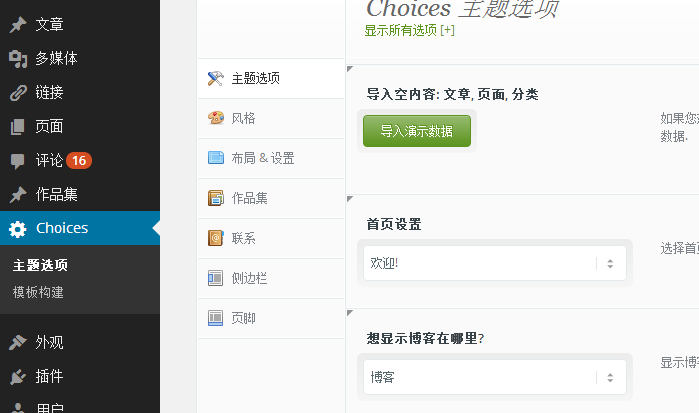Click the 导入演示数据 green button

click(417, 131)
